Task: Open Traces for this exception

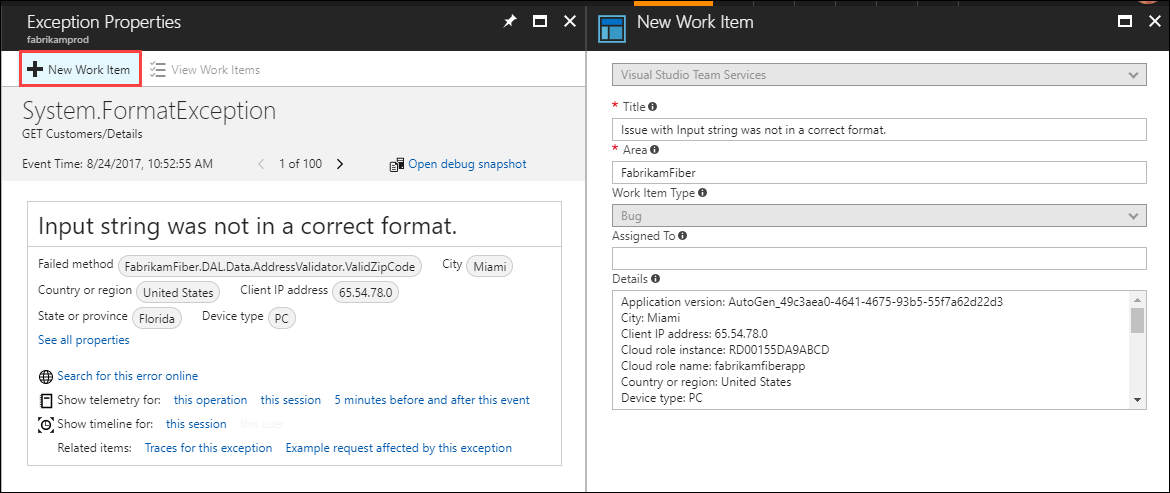Action: pos(208,448)
